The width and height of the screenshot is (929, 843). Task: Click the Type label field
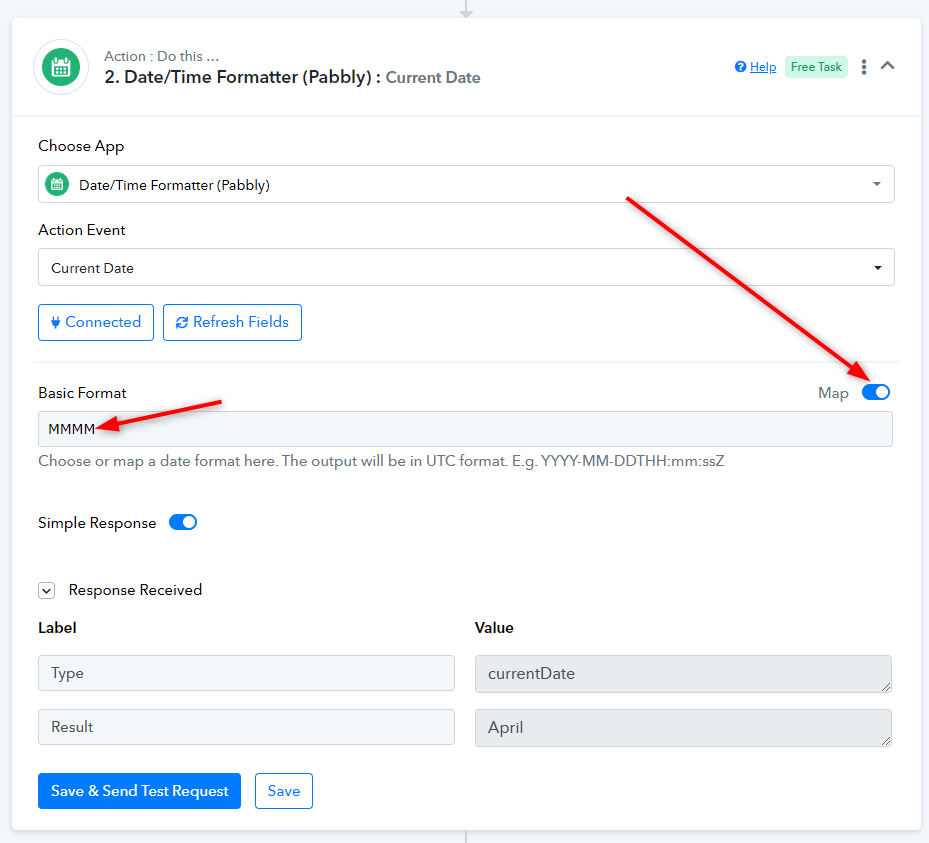(x=246, y=673)
